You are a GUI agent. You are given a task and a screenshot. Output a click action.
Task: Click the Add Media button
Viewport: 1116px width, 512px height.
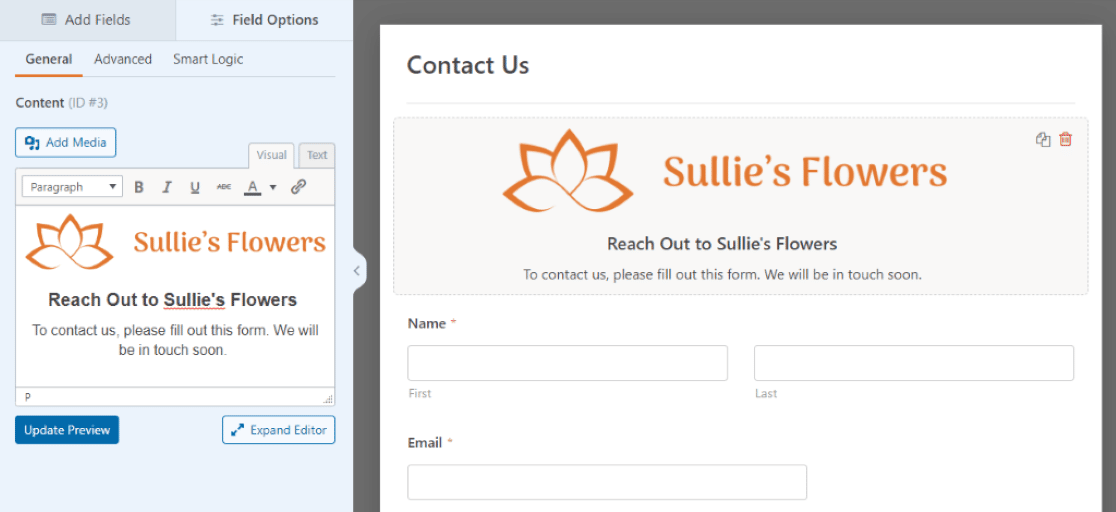coord(66,143)
